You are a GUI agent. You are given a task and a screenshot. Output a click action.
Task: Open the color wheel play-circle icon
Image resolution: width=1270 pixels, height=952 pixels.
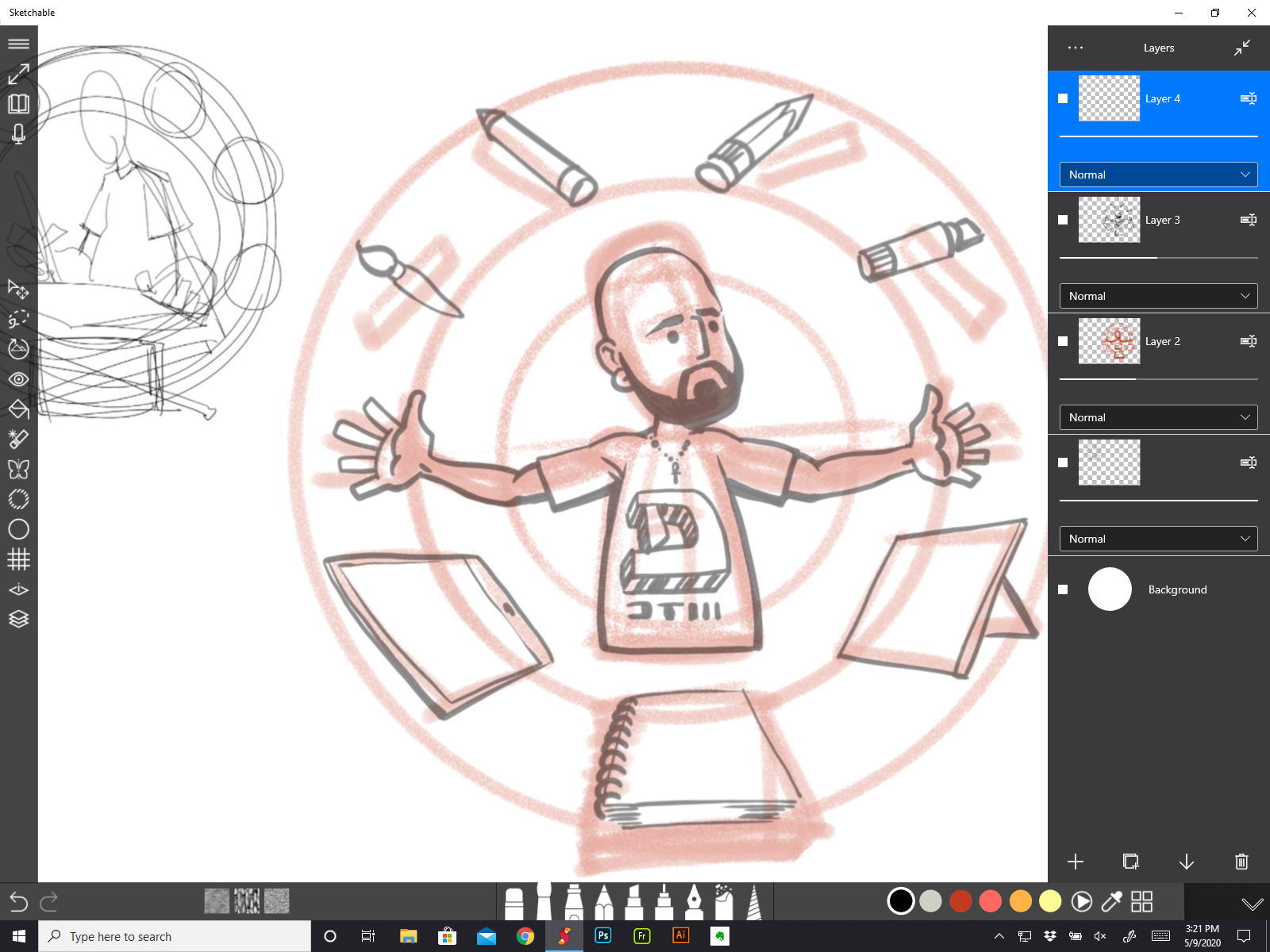1081,901
